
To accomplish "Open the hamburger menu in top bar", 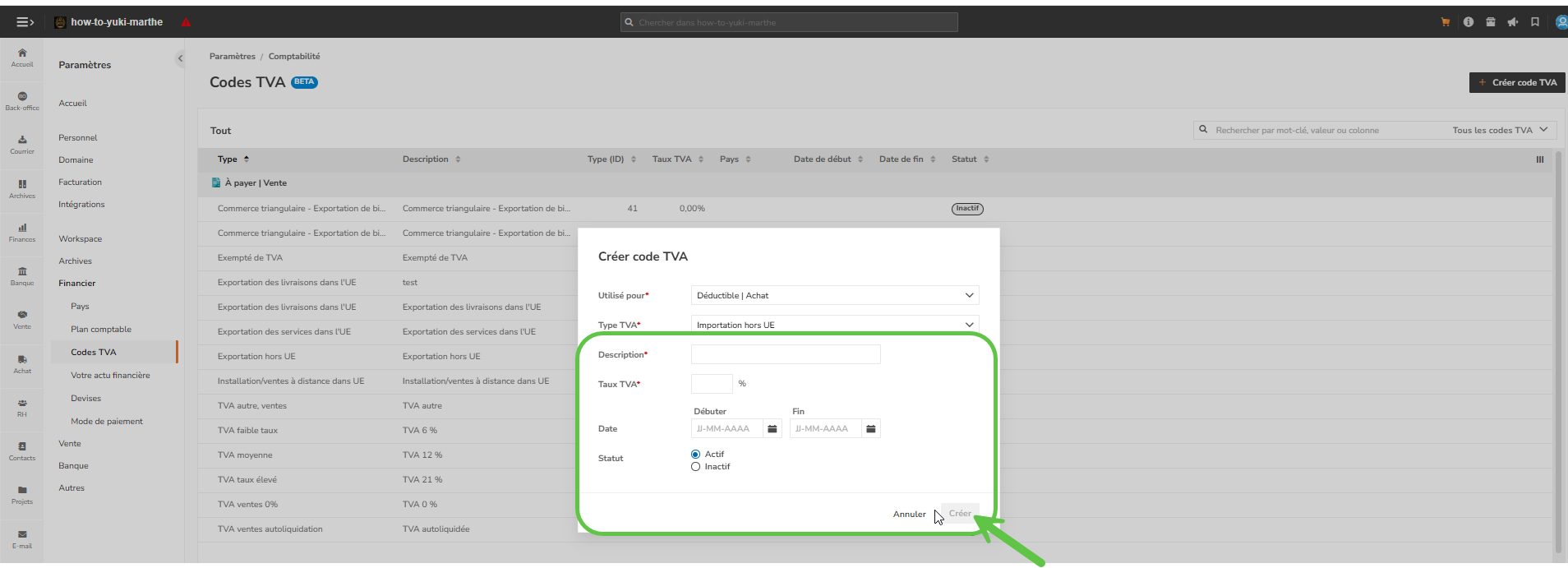I will click(x=25, y=22).
